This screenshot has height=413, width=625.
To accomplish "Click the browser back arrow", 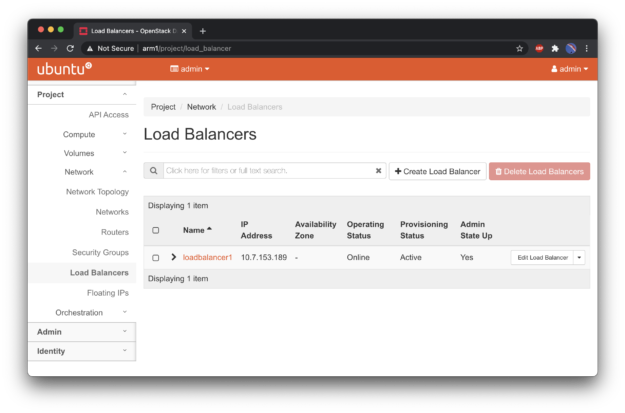I will 39,48.
